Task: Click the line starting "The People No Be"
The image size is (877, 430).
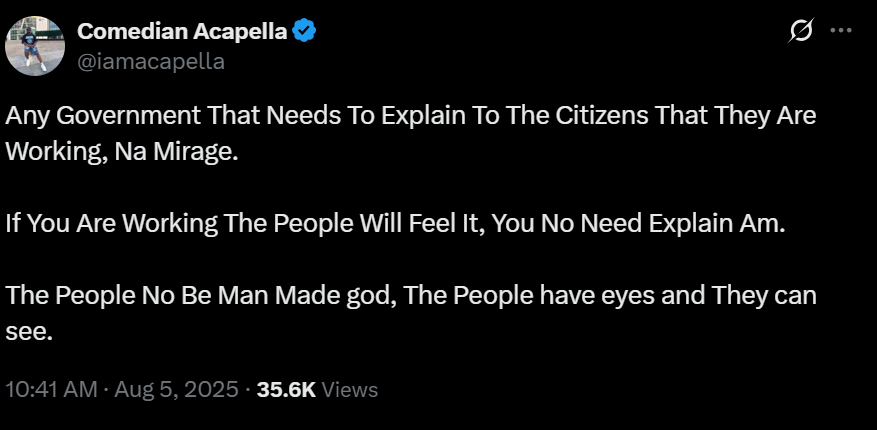Action: tap(200, 296)
